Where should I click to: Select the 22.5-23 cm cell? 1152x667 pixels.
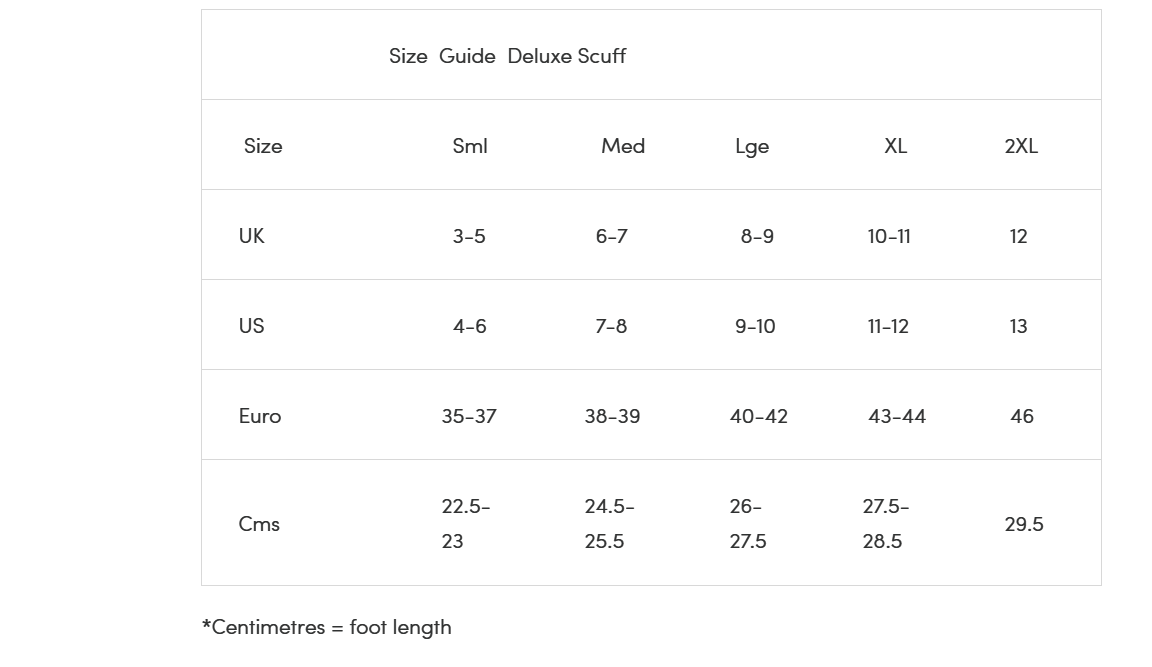(466, 524)
